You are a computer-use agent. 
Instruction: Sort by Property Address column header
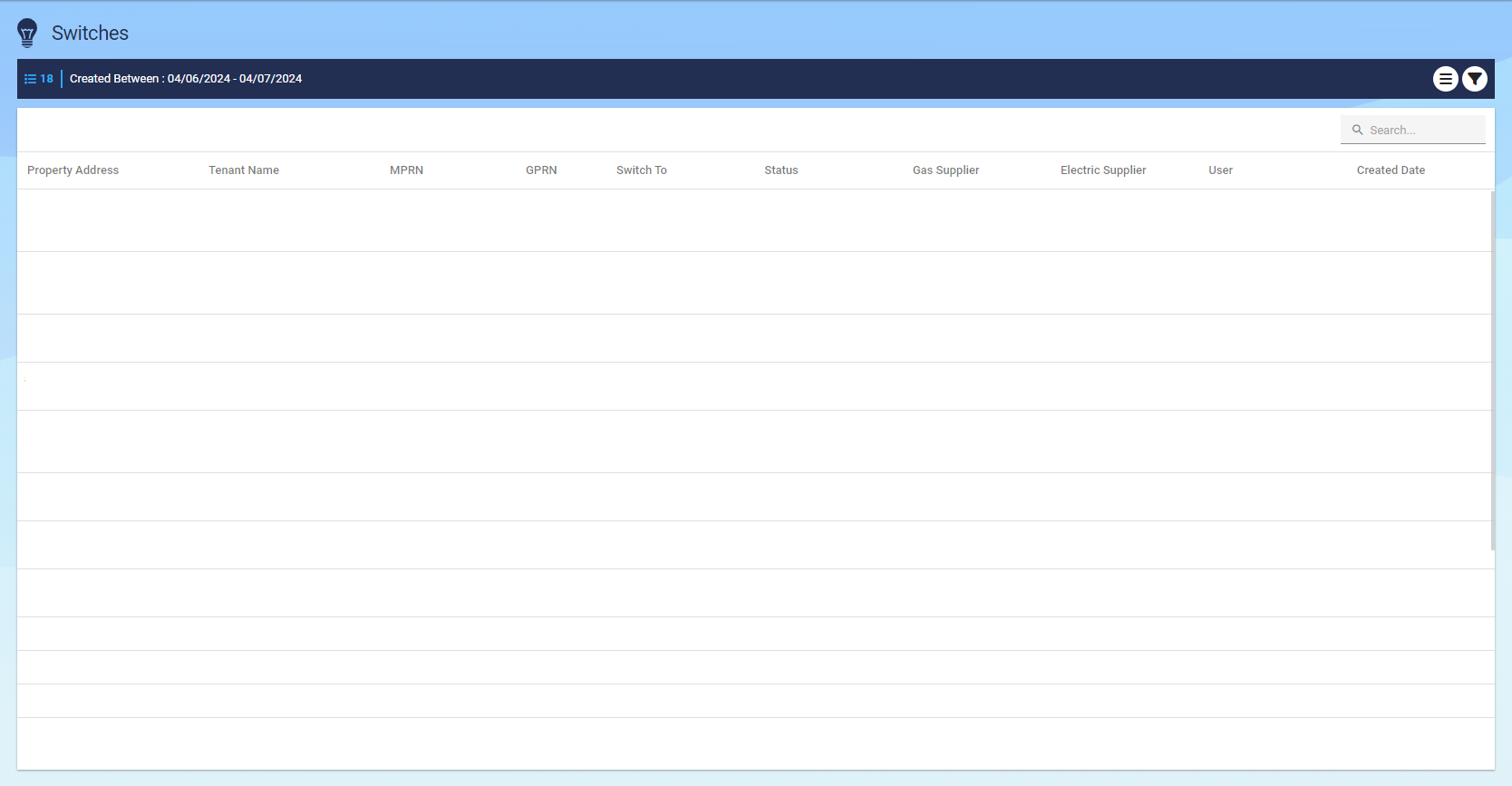73,170
